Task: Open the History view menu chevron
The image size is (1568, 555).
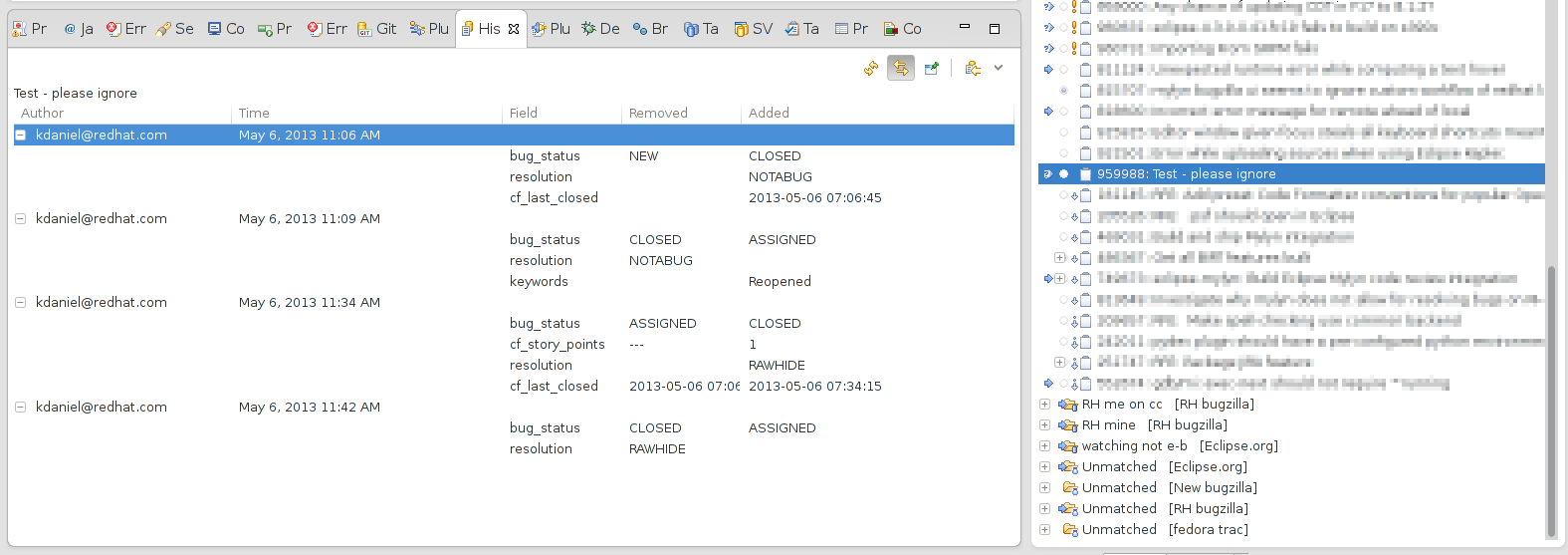Action: click(999, 68)
